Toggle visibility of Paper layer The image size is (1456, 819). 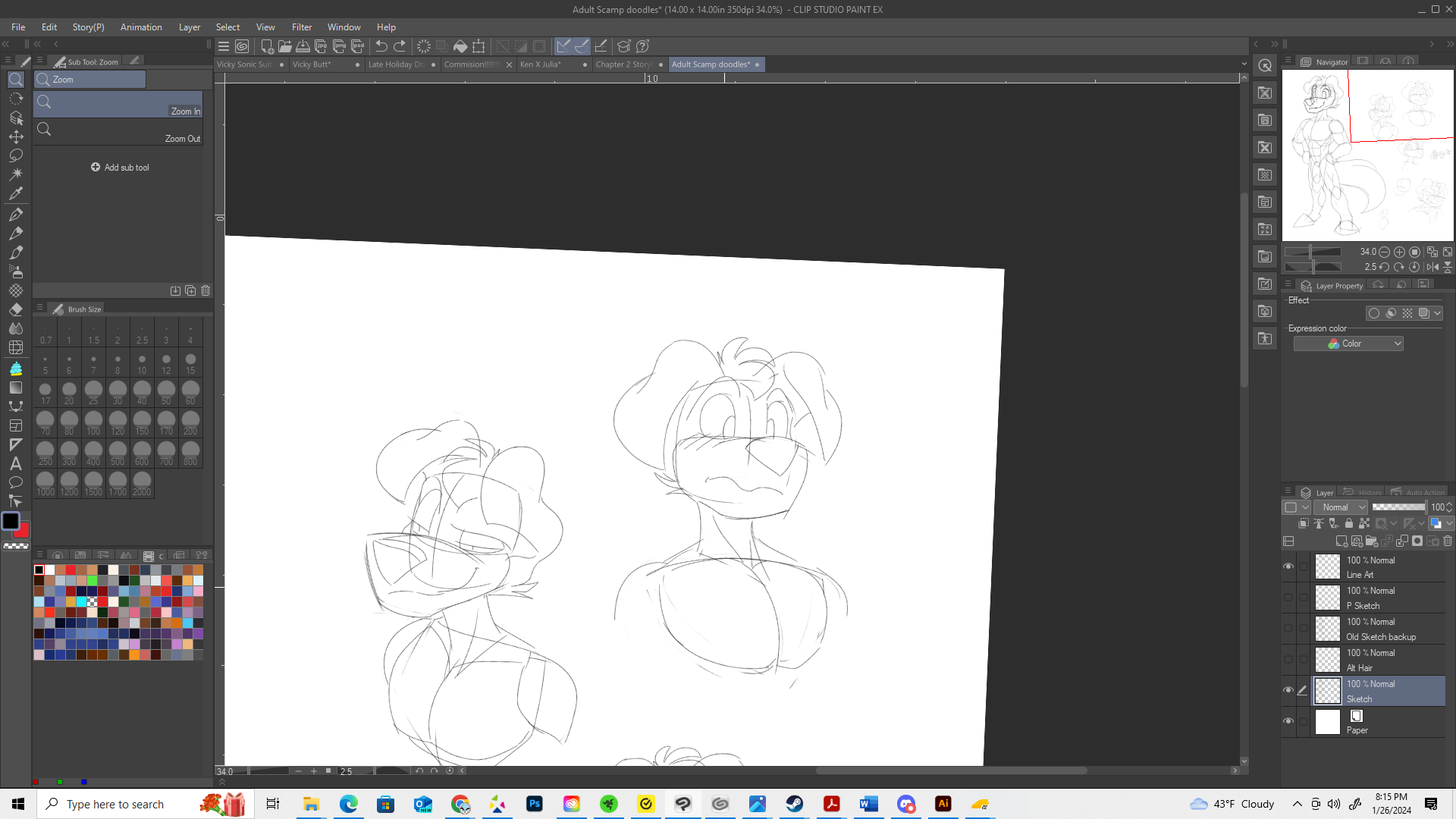[1288, 721]
